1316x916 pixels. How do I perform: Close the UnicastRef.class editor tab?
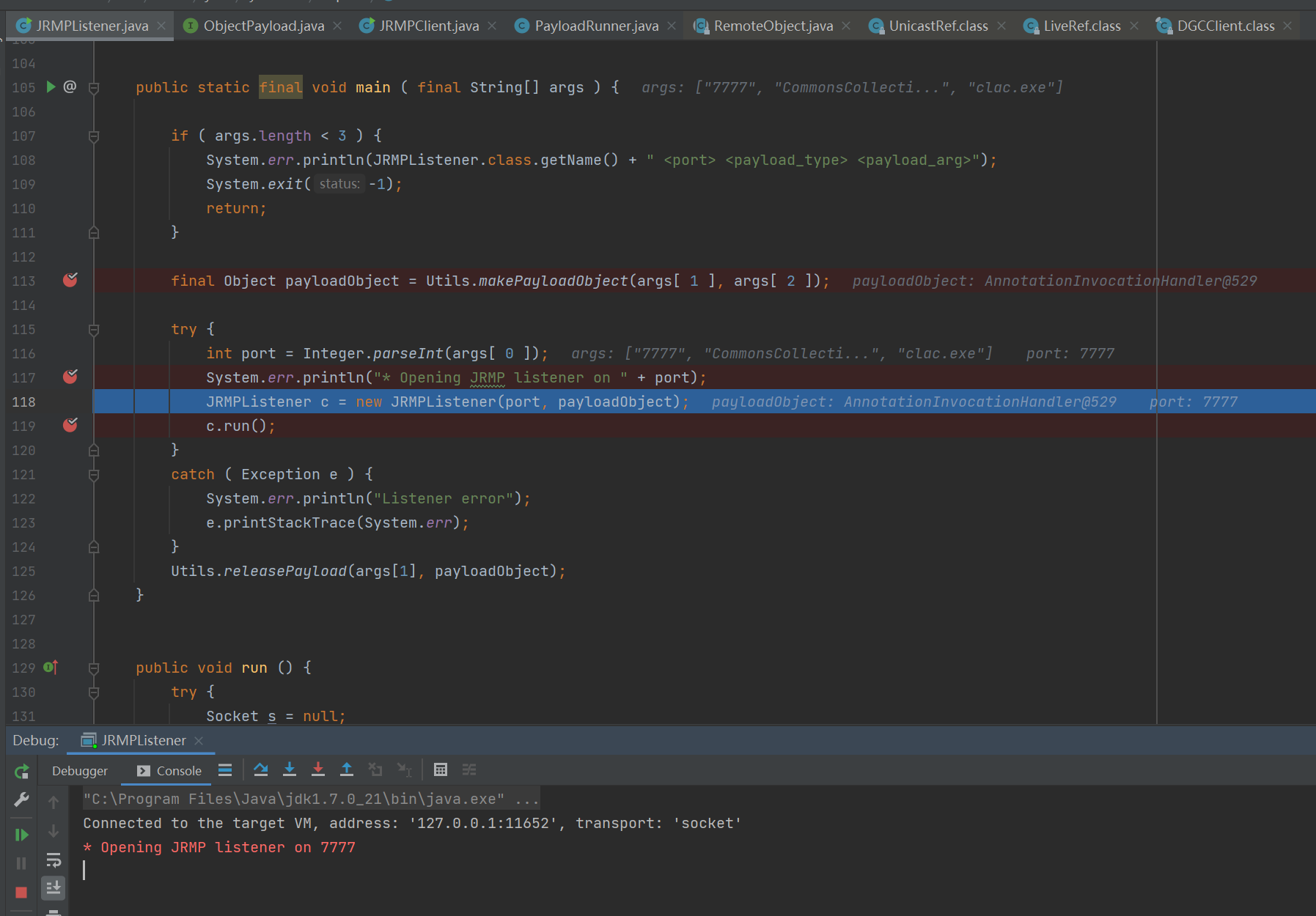tap(1001, 26)
